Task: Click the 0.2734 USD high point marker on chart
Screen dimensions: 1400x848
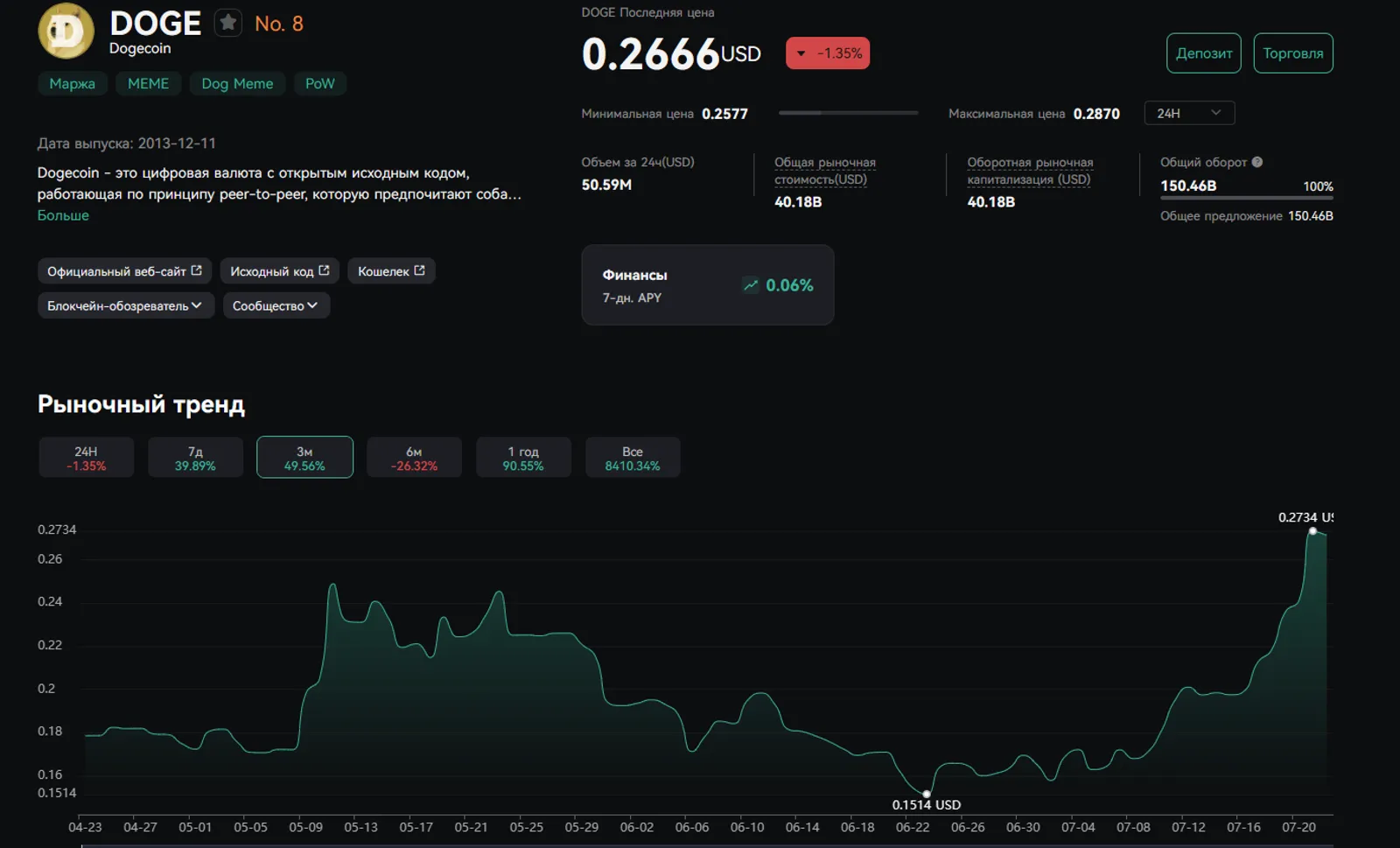Action: (x=1312, y=531)
